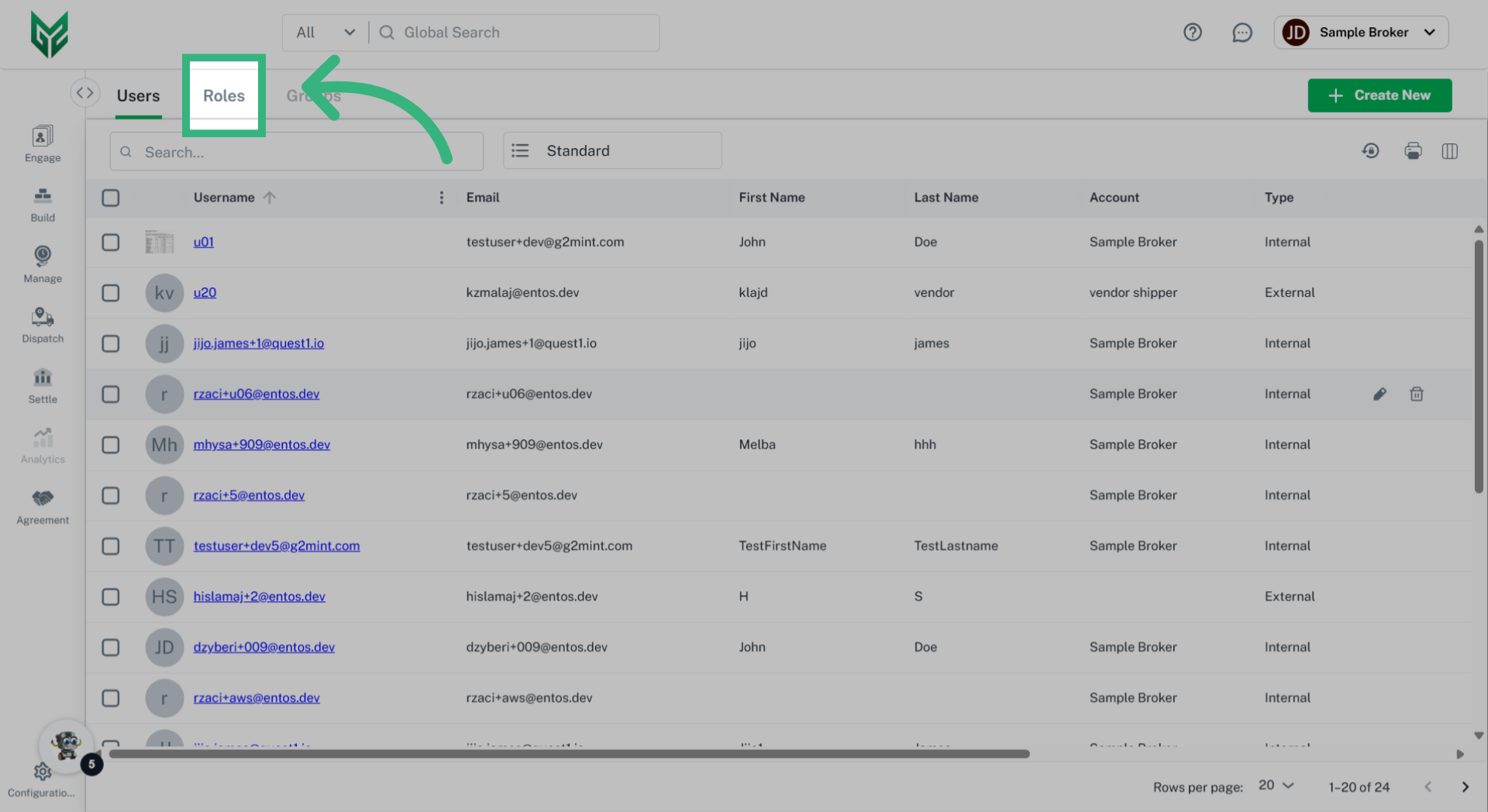Click the Create New button
This screenshot has height=812, width=1488.
(1379, 95)
